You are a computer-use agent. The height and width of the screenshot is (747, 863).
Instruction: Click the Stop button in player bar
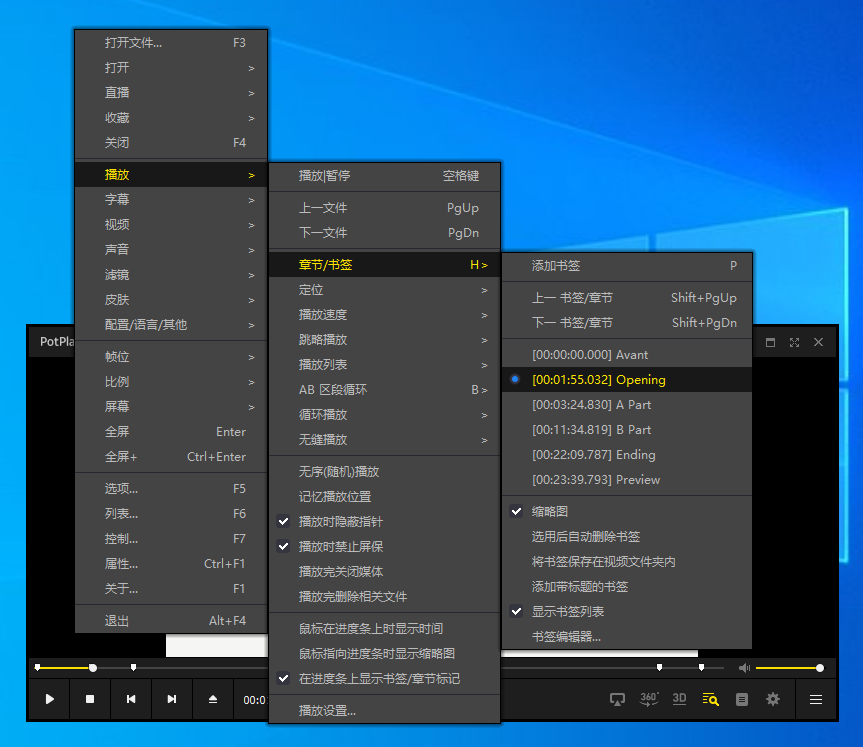pyautogui.click(x=90, y=699)
